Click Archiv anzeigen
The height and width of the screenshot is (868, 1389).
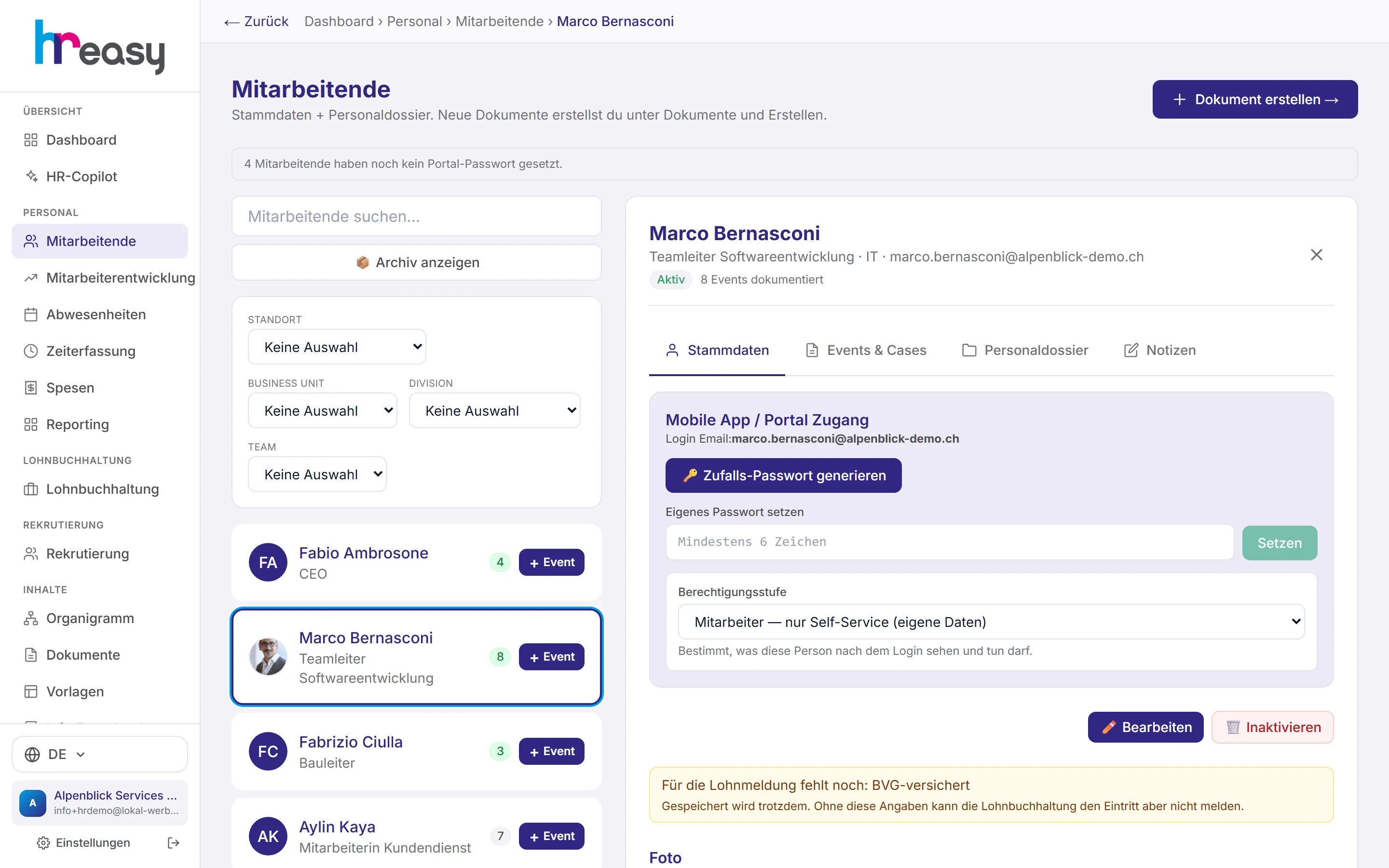coord(417,262)
